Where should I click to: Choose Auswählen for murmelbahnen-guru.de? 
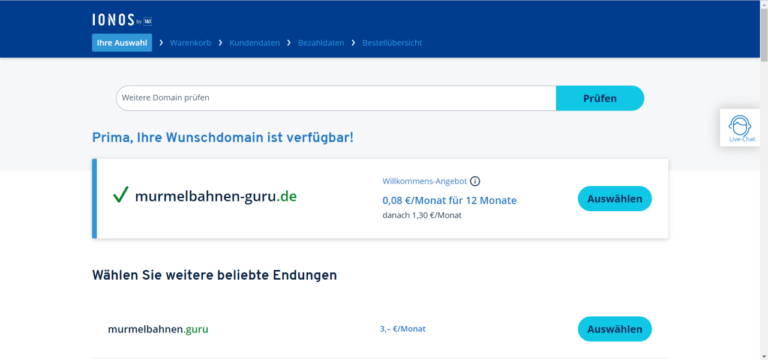615,198
